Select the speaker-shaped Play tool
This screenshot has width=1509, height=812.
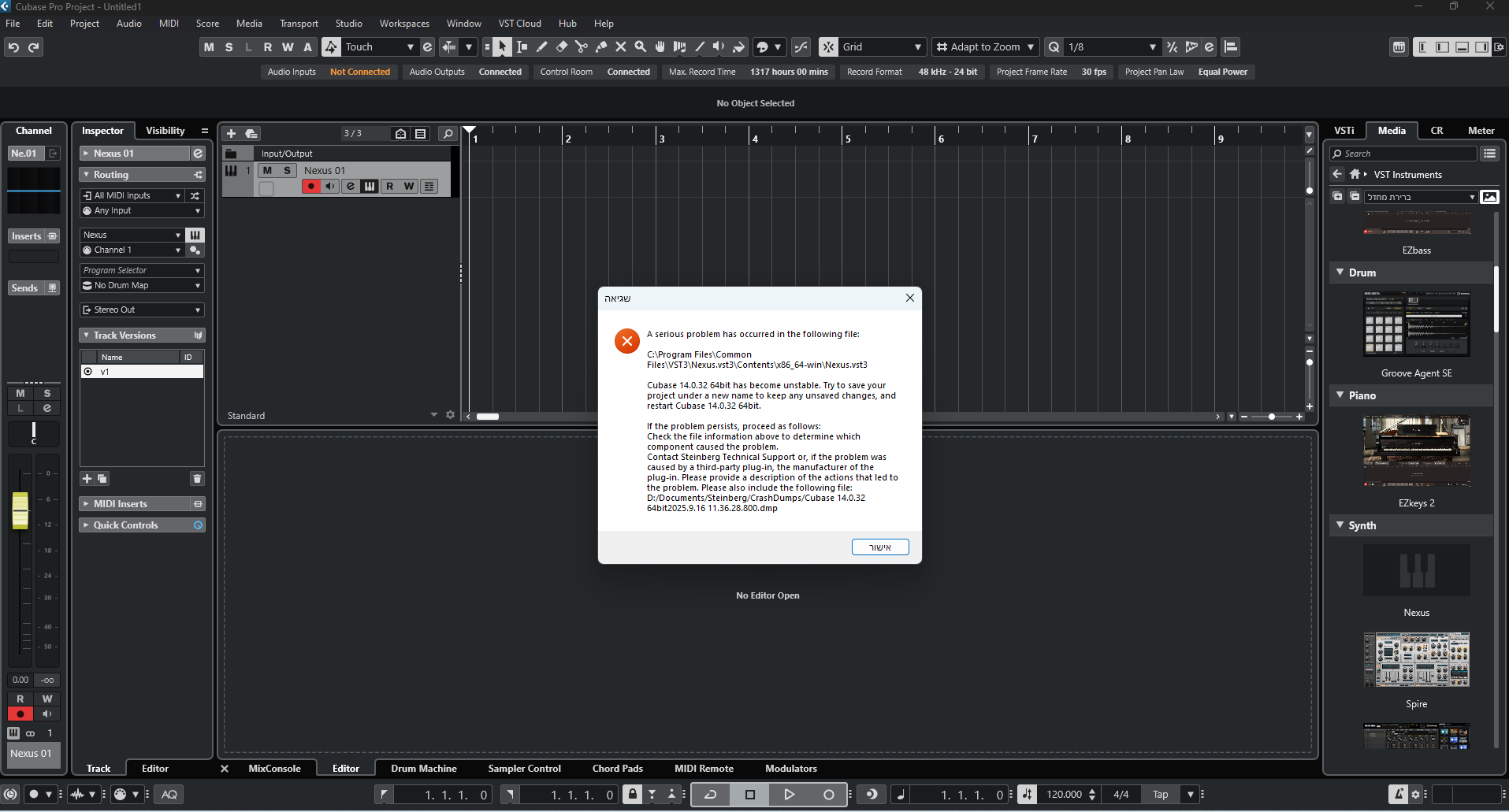(719, 47)
